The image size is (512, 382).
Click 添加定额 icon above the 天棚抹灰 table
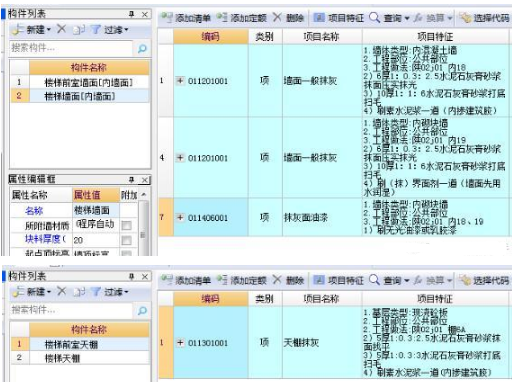222,280
